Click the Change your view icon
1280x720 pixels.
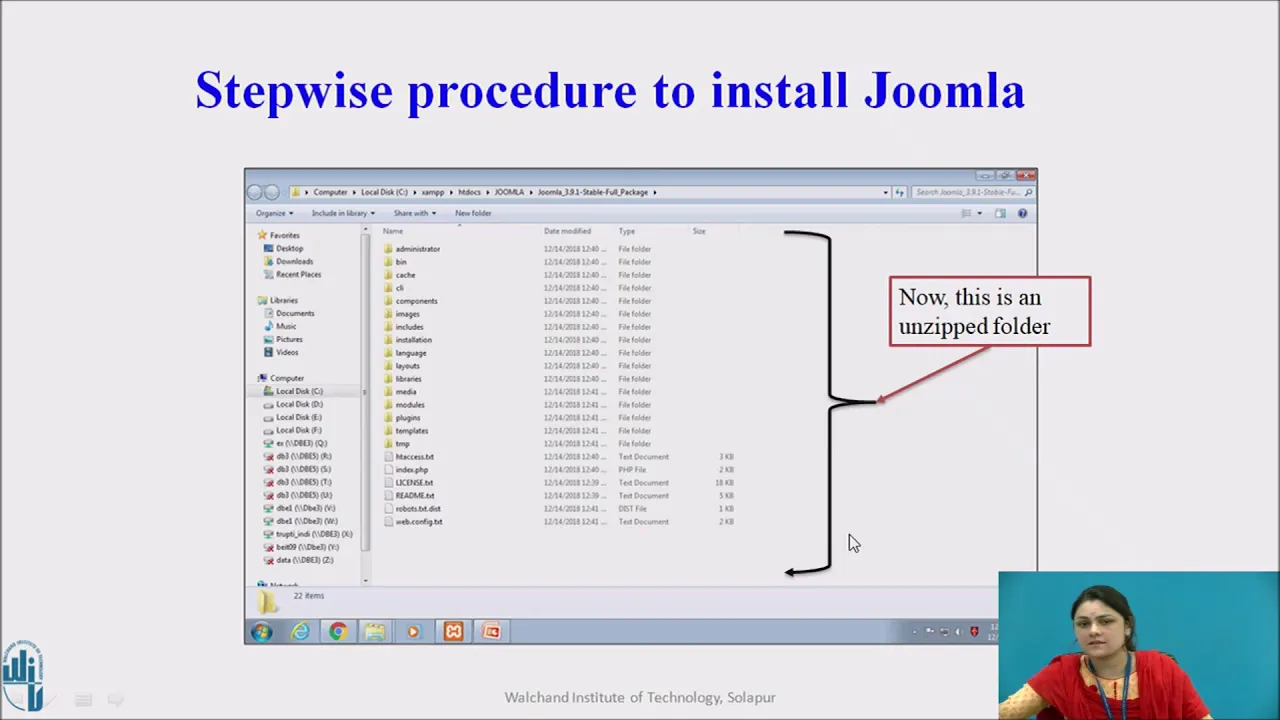pos(966,213)
